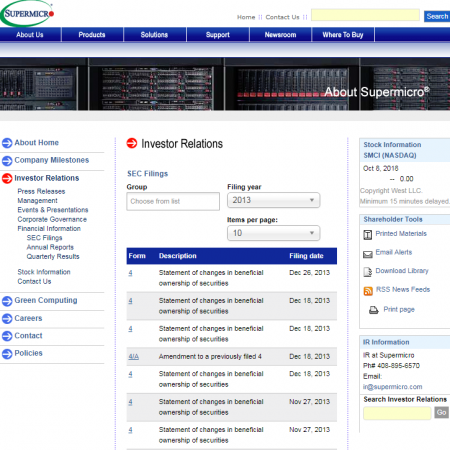Open the Products menu
The image size is (450, 450).
click(92, 35)
